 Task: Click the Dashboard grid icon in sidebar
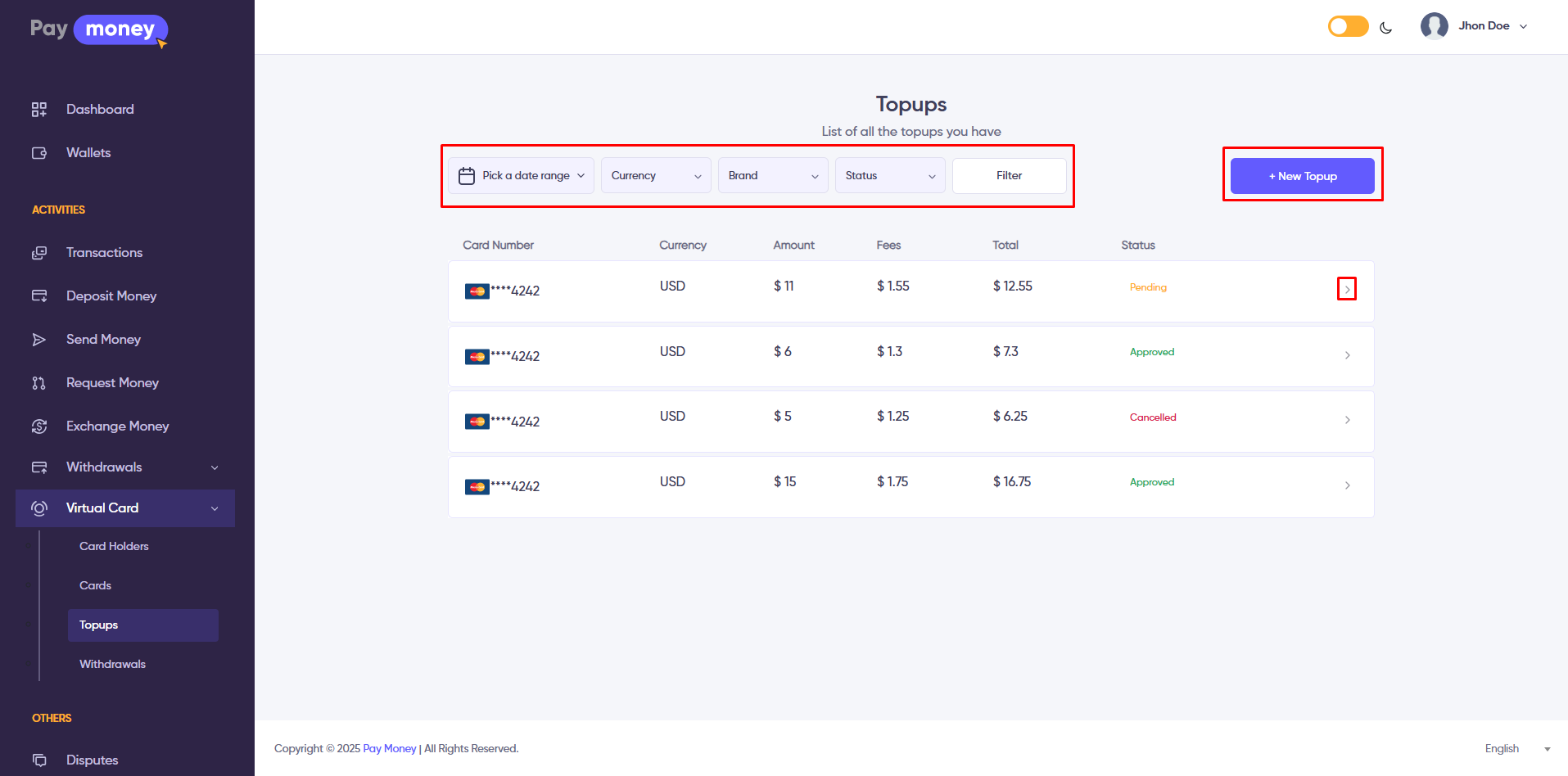tap(38, 110)
